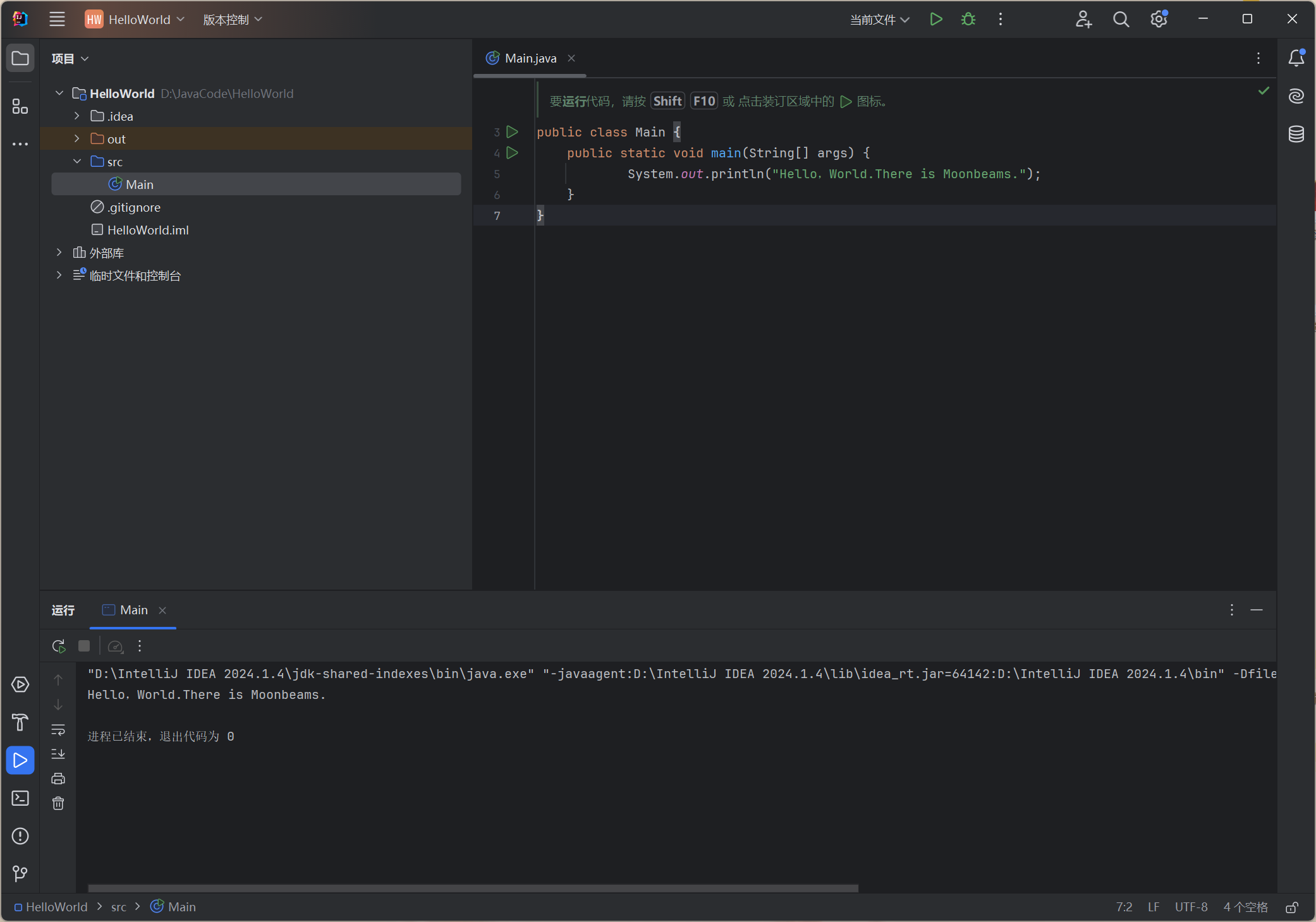
Task: Open the AI Assistant spiral icon
Action: [1296, 96]
